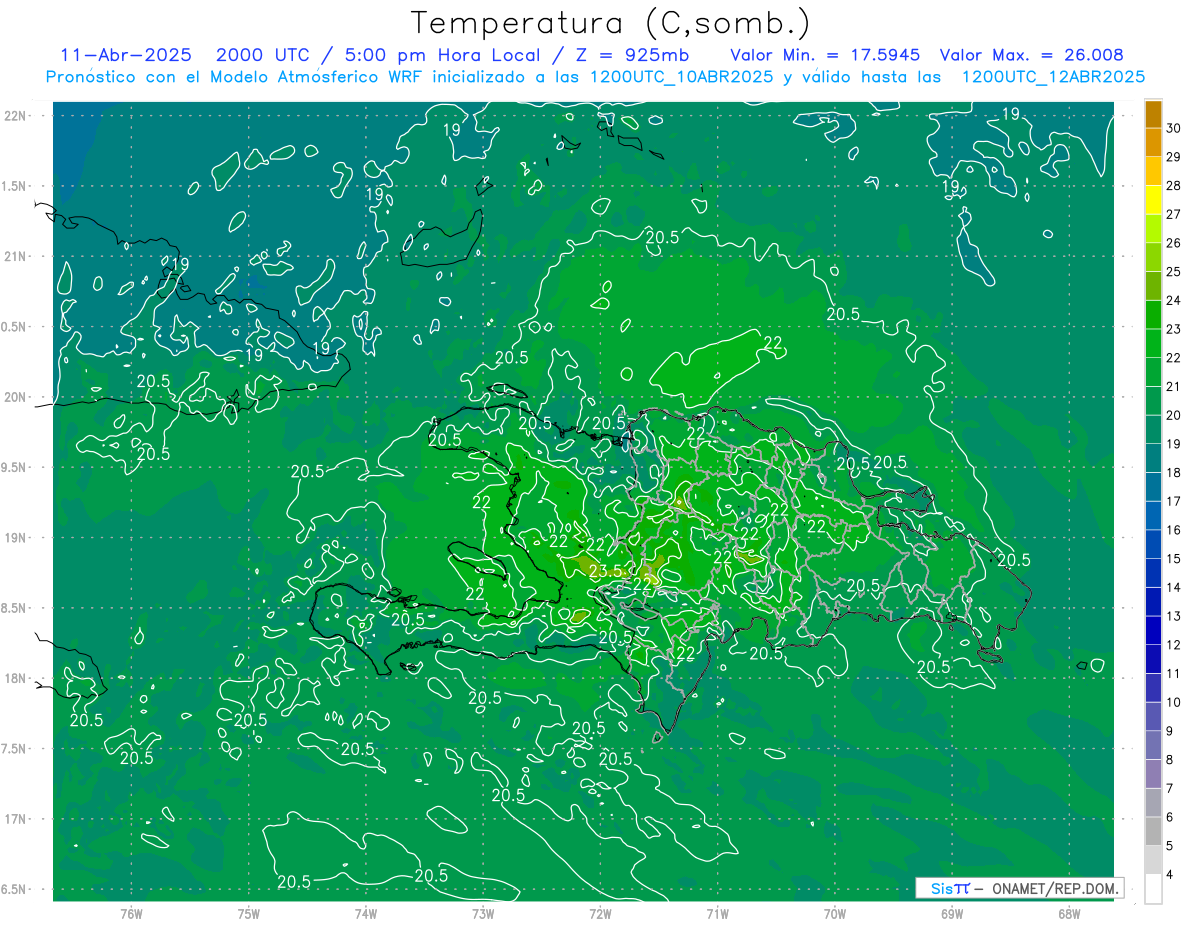Click the "70W" longitude label
Viewport: 1200px width, 927px height.
tap(835, 913)
